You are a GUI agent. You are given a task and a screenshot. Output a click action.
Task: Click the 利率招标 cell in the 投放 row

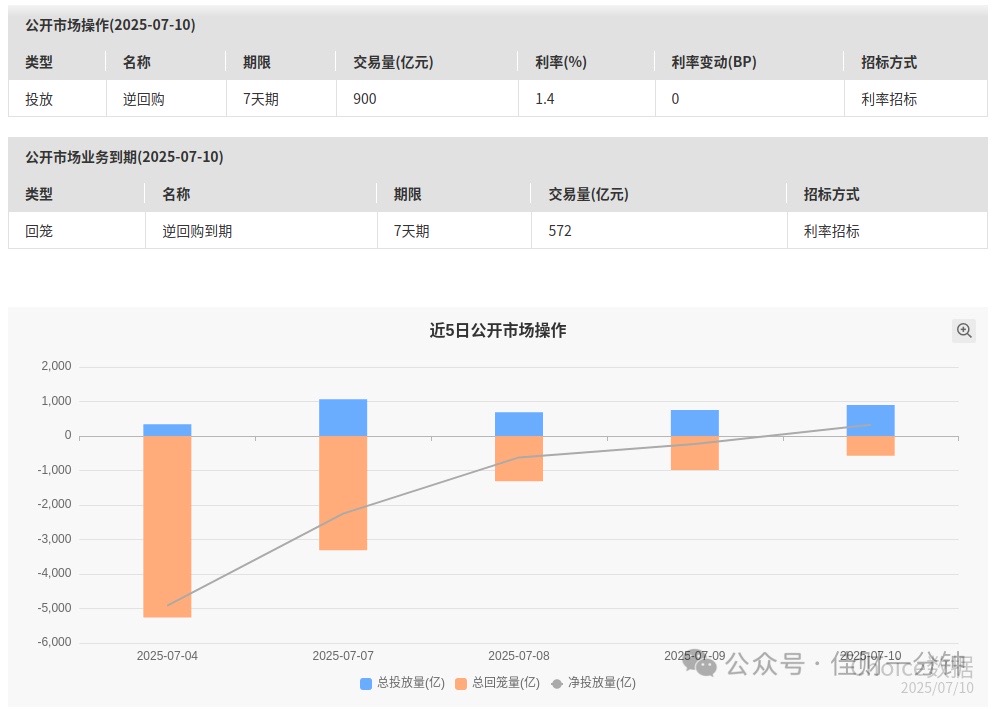[x=889, y=99]
